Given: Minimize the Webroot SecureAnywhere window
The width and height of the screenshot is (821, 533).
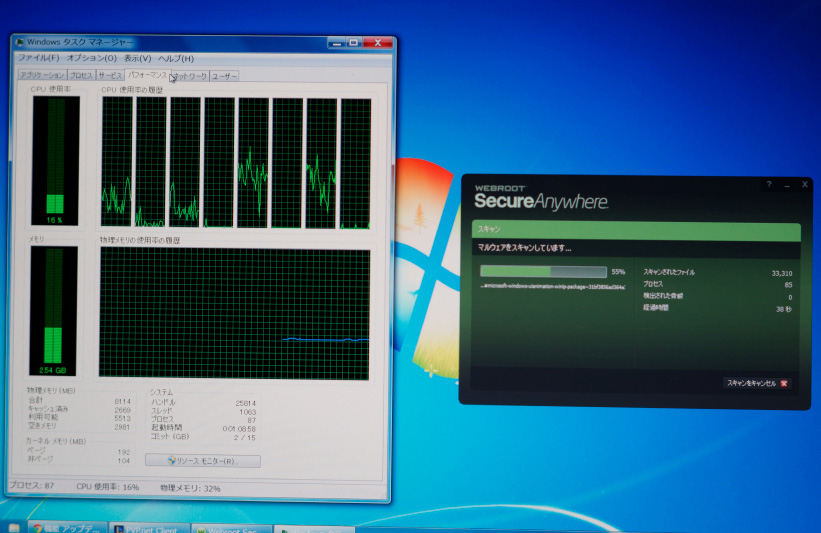Looking at the screenshot, I should point(787,185).
